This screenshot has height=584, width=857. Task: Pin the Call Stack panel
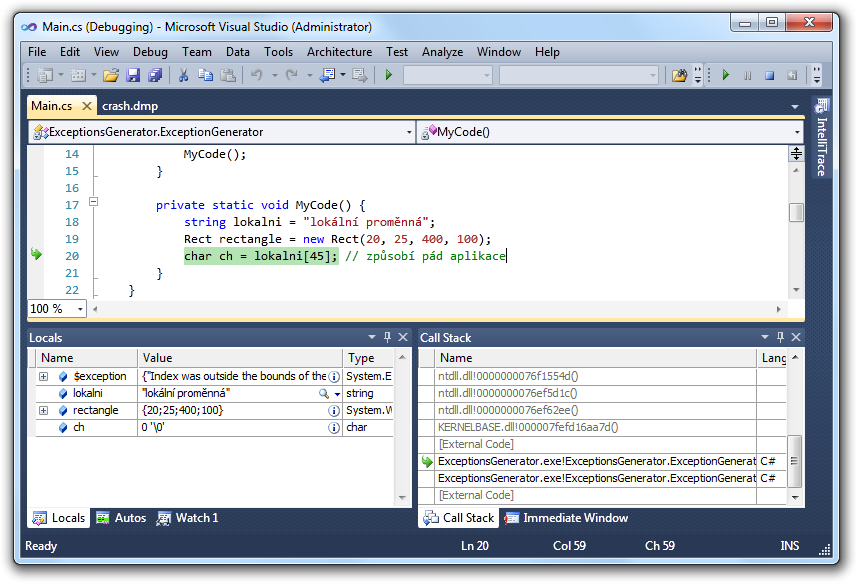[780, 337]
